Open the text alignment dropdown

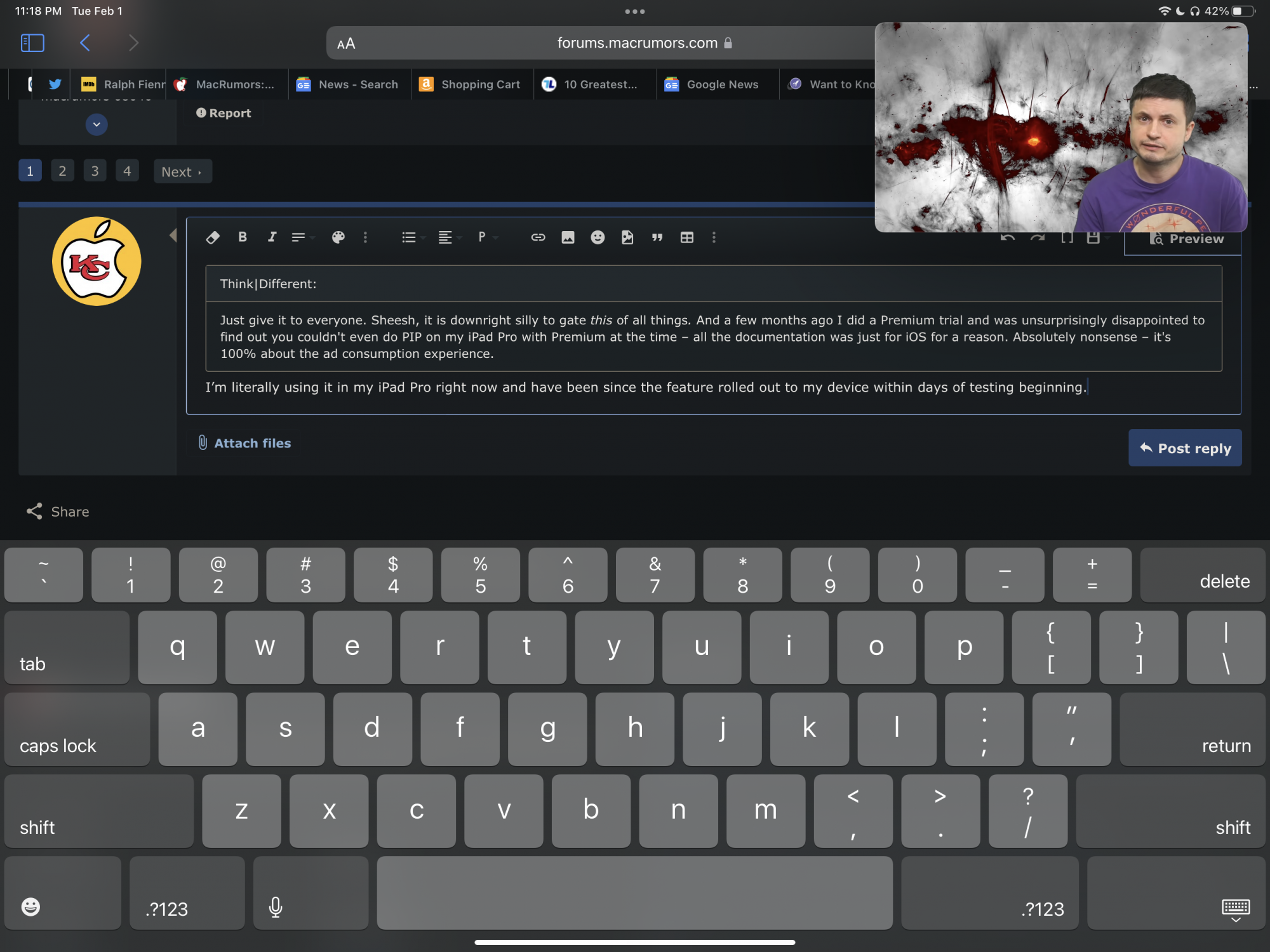(x=448, y=237)
